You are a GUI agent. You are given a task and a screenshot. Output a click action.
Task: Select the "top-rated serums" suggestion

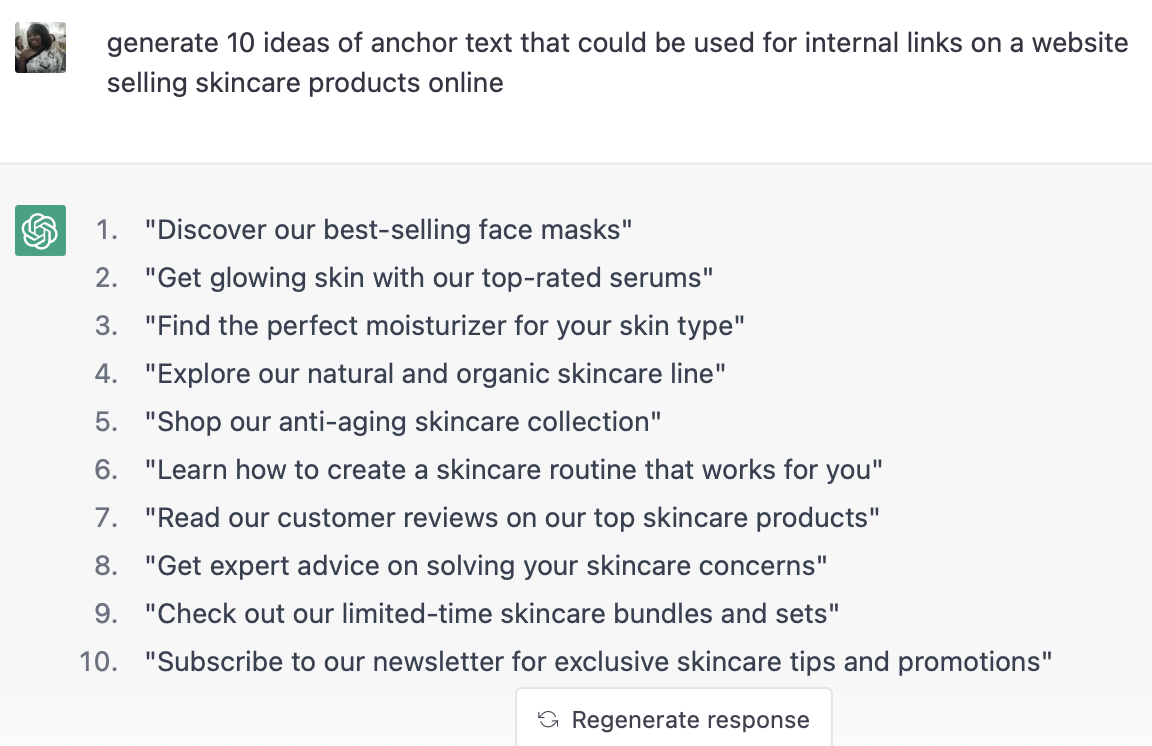tap(428, 278)
